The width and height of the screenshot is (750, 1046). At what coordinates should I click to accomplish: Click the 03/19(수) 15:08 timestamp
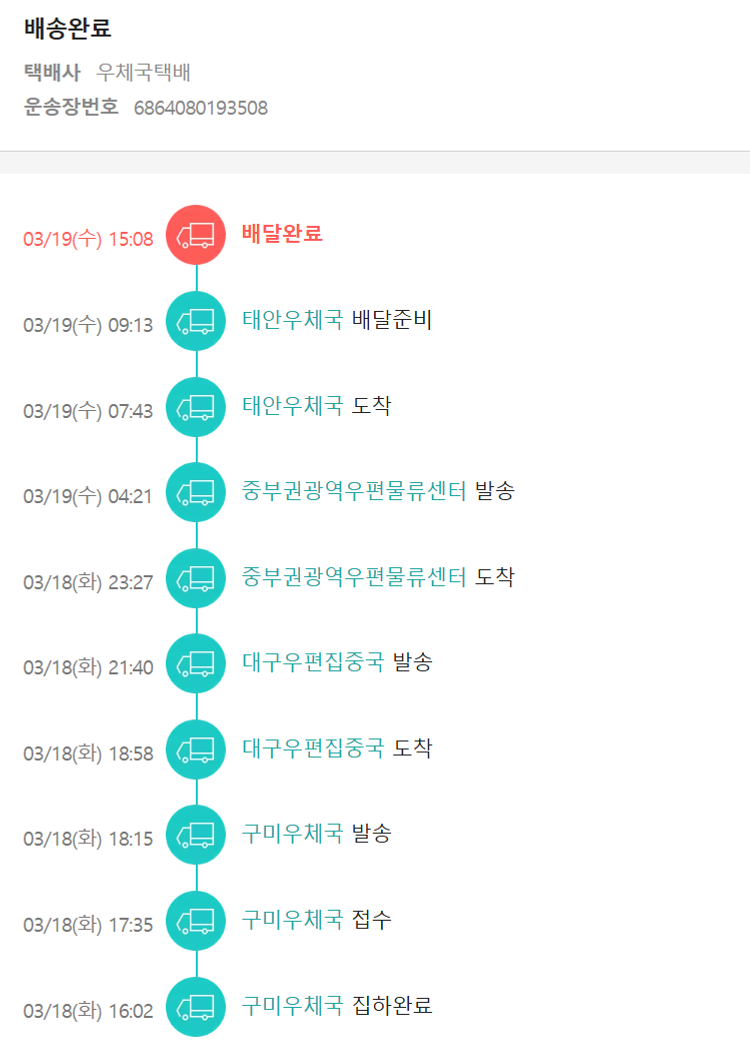pyautogui.click(x=88, y=239)
